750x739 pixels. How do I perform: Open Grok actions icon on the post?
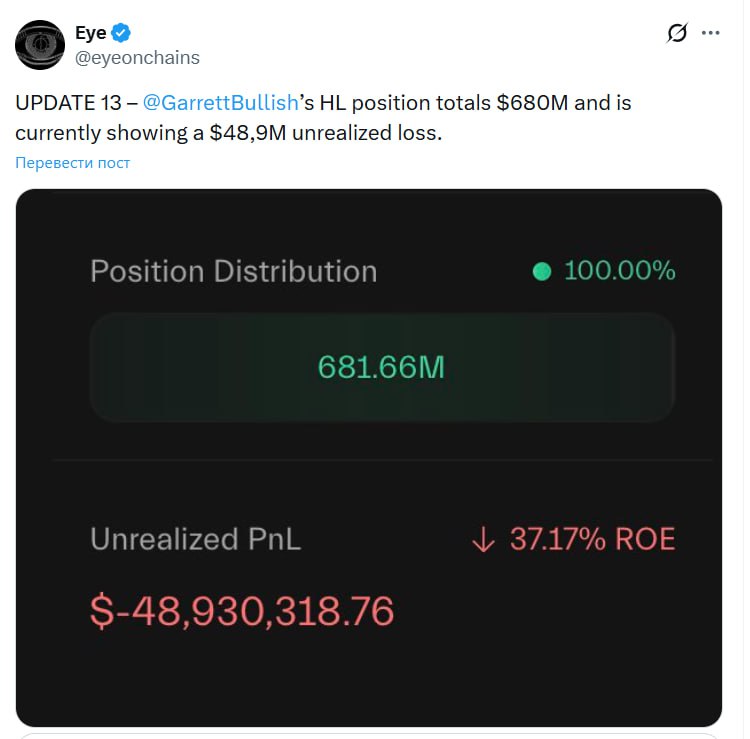click(x=677, y=33)
